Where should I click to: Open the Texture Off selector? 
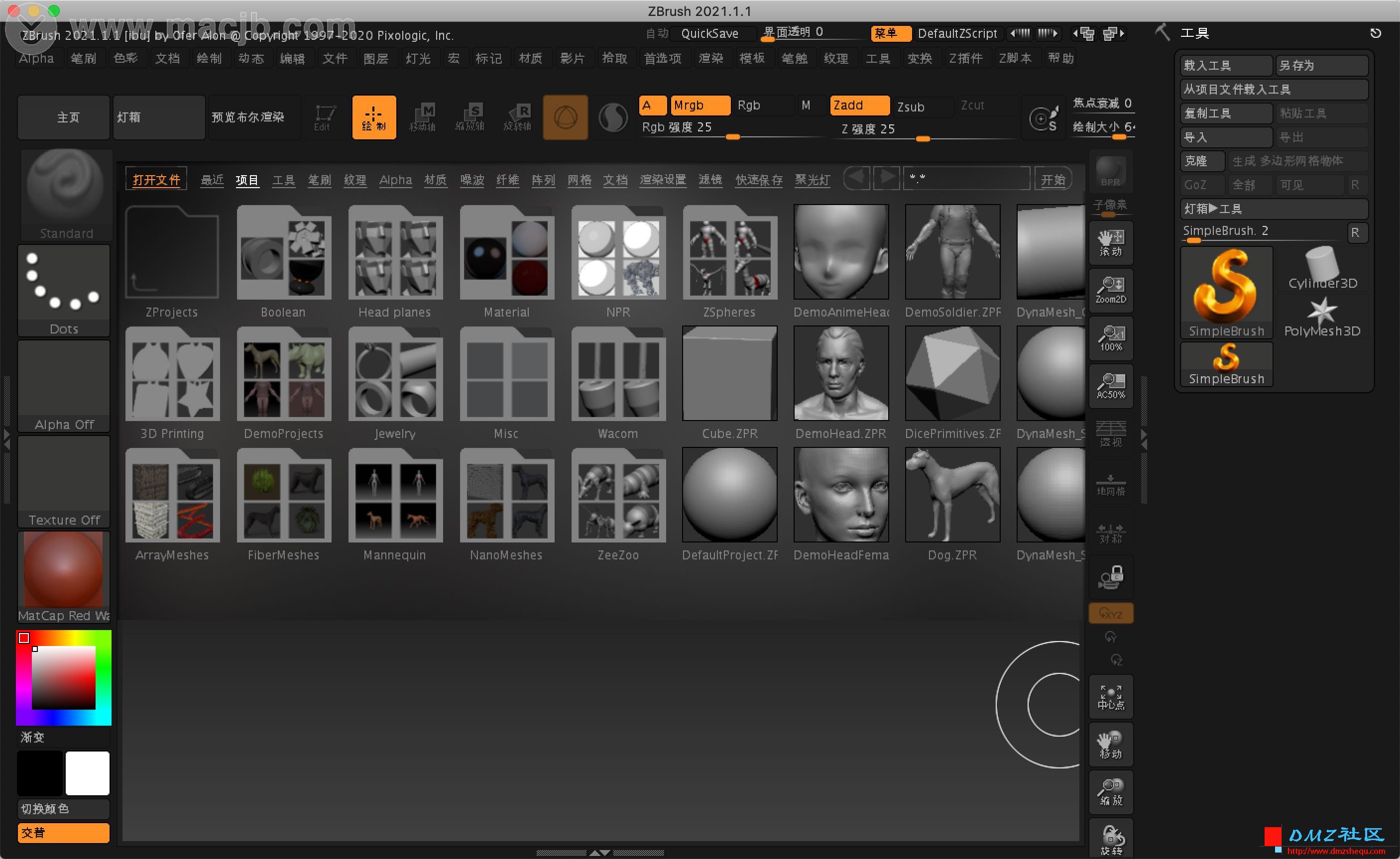coord(64,482)
